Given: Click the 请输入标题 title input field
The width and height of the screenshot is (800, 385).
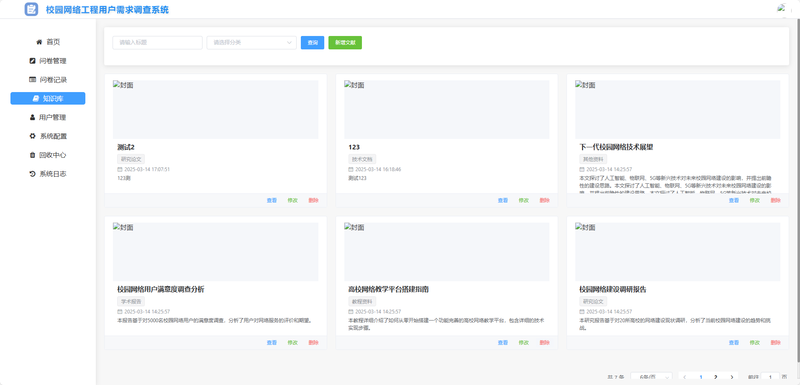Looking at the screenshot, I should click(x=158, y=43).
